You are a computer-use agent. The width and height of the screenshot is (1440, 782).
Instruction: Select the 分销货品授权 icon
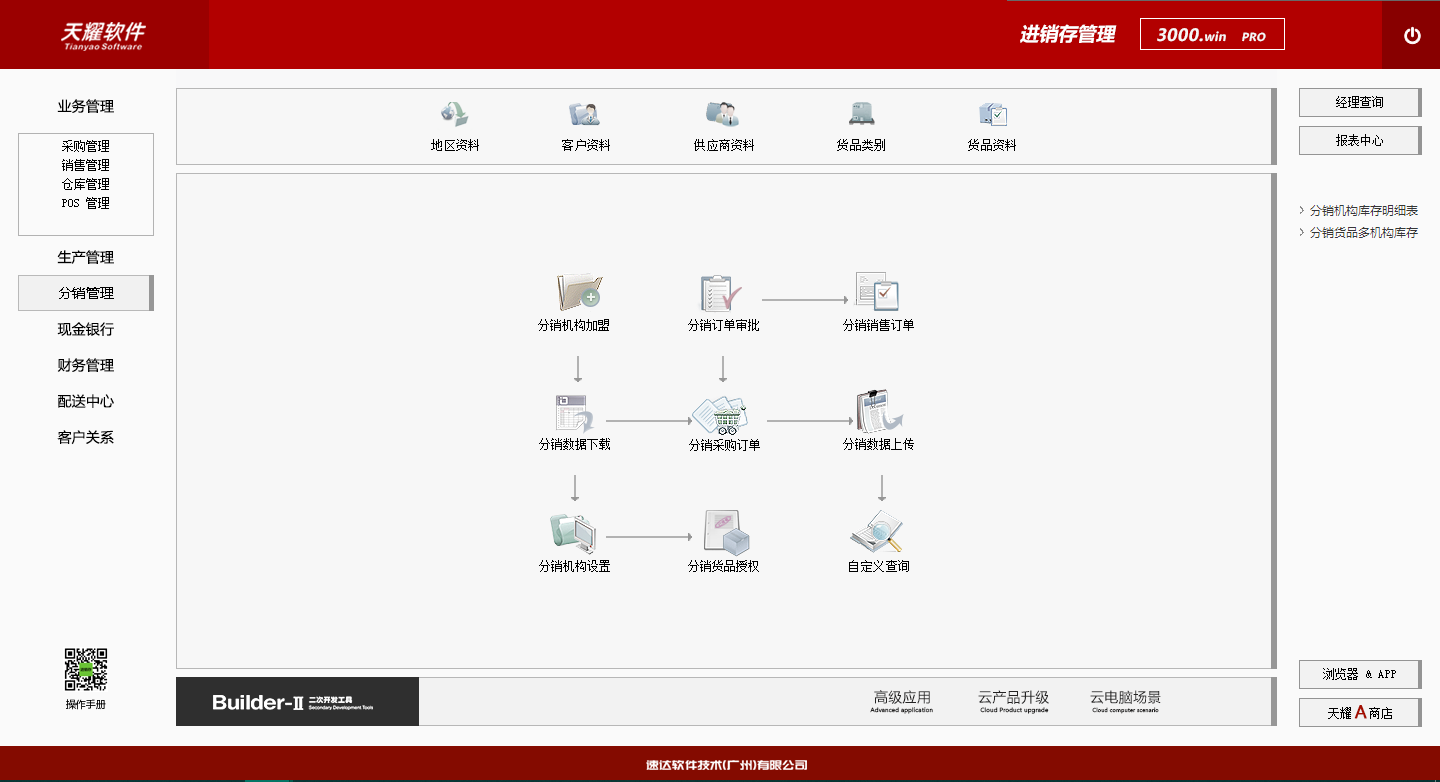click(x=726, y=532)
